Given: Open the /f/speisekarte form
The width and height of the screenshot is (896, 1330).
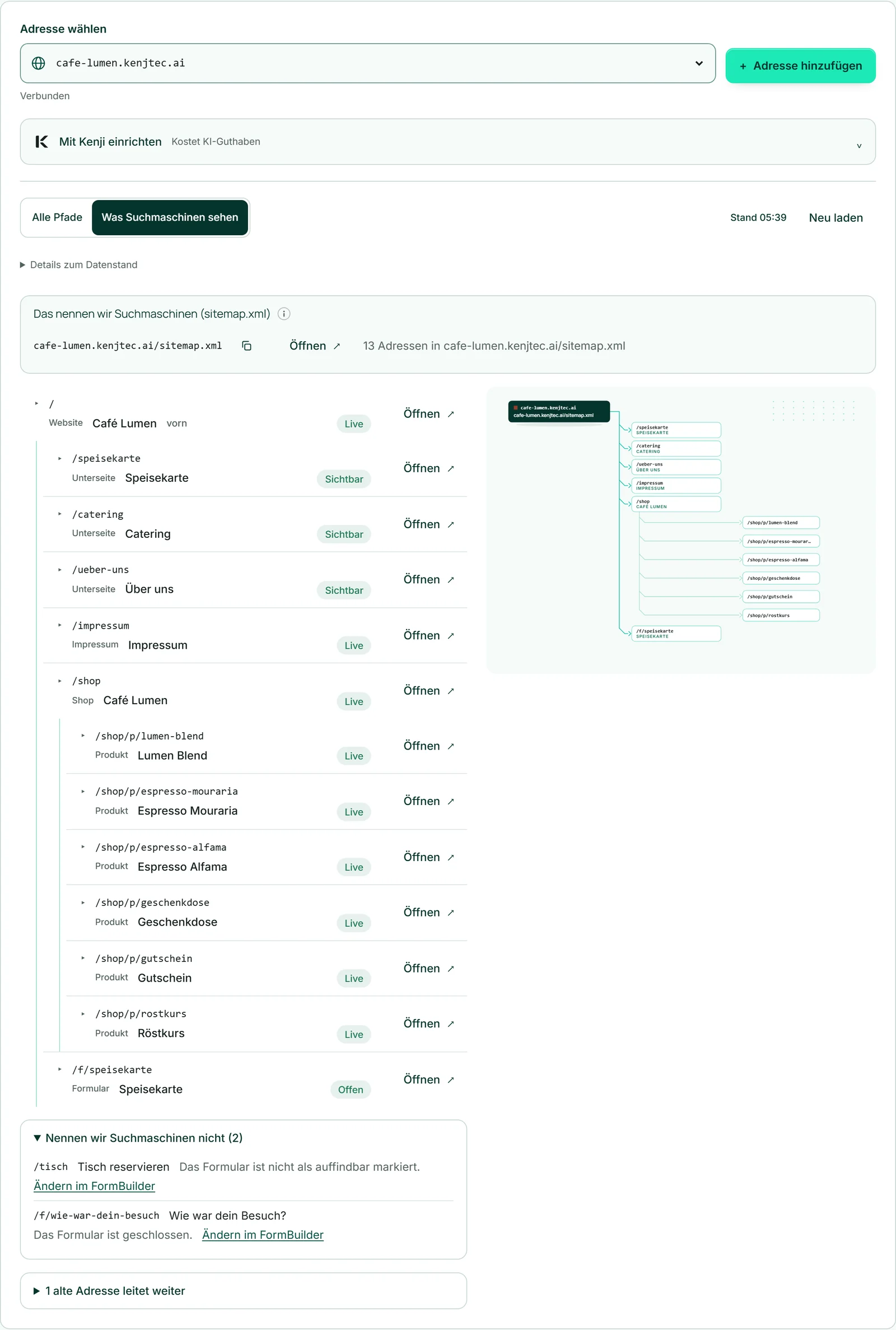Looking at the screenshot, I should point(428,1079).
